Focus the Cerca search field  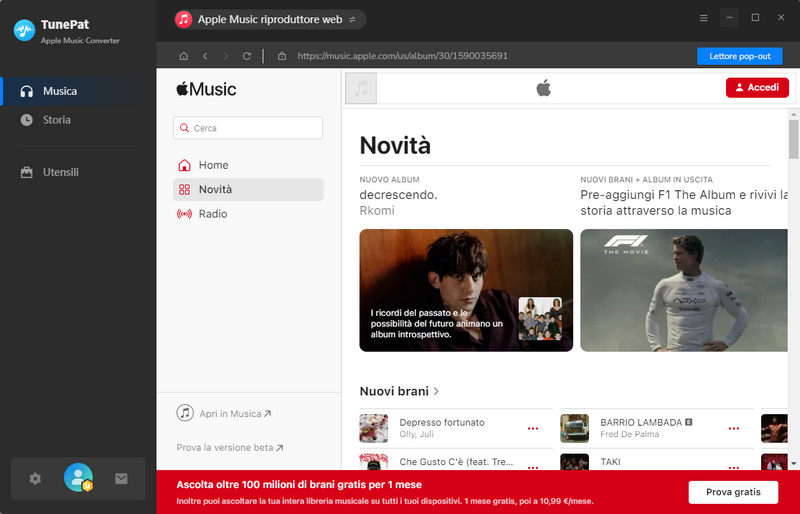pyautogui.click(x=248, y=128)
